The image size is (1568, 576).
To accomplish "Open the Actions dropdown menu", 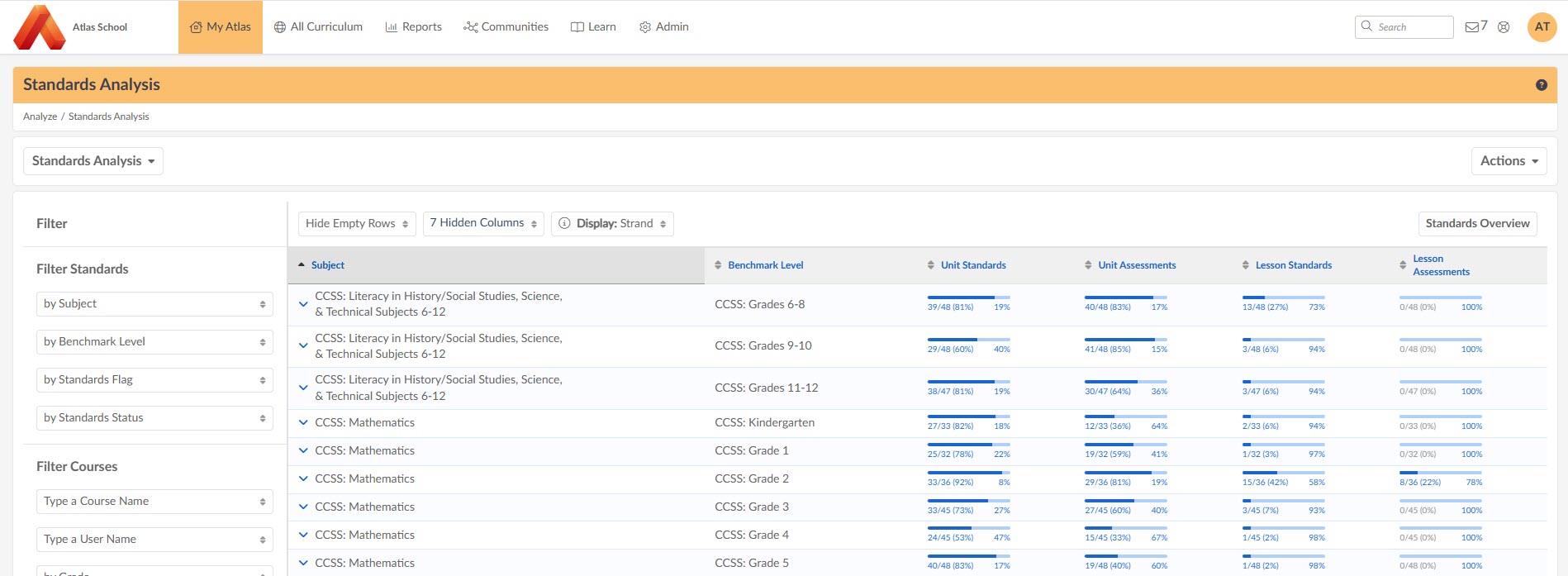I will pyautogui.click(x=1509, y=161).
